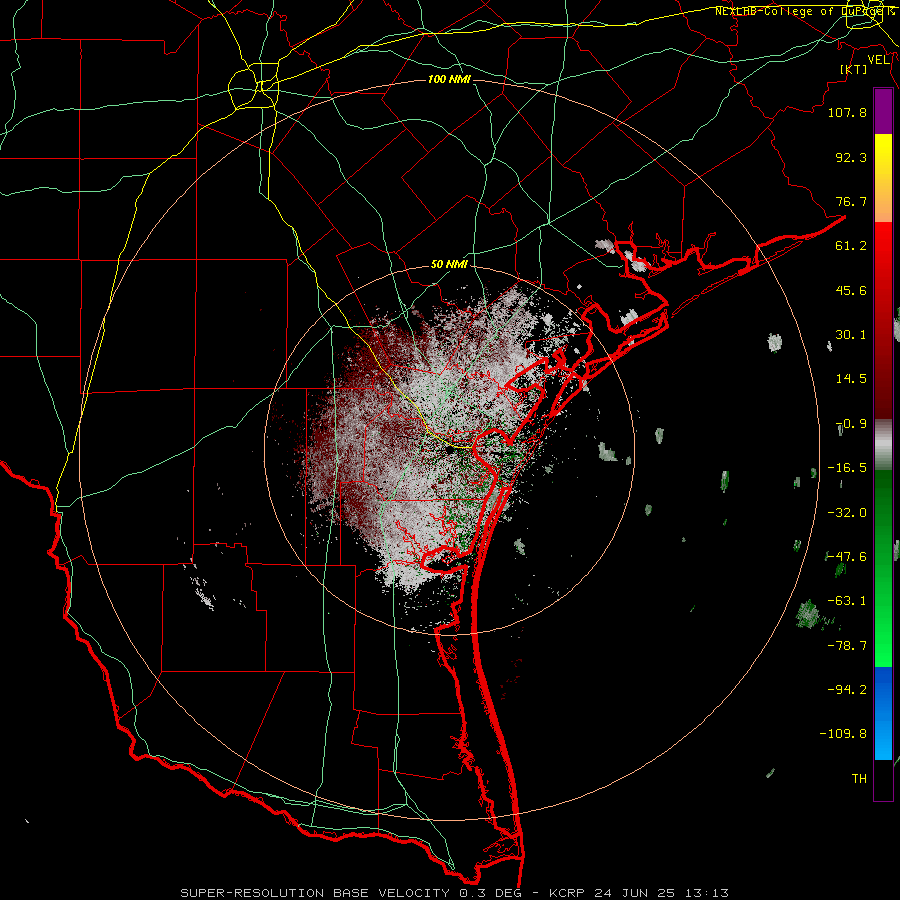Click the [KT] units label
The image size is (900, 900).
[x=854, y=69]
